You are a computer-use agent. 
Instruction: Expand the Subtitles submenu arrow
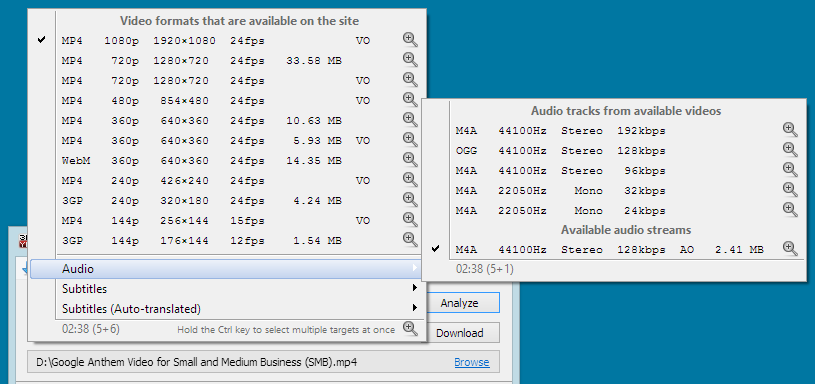click(415, 288)
